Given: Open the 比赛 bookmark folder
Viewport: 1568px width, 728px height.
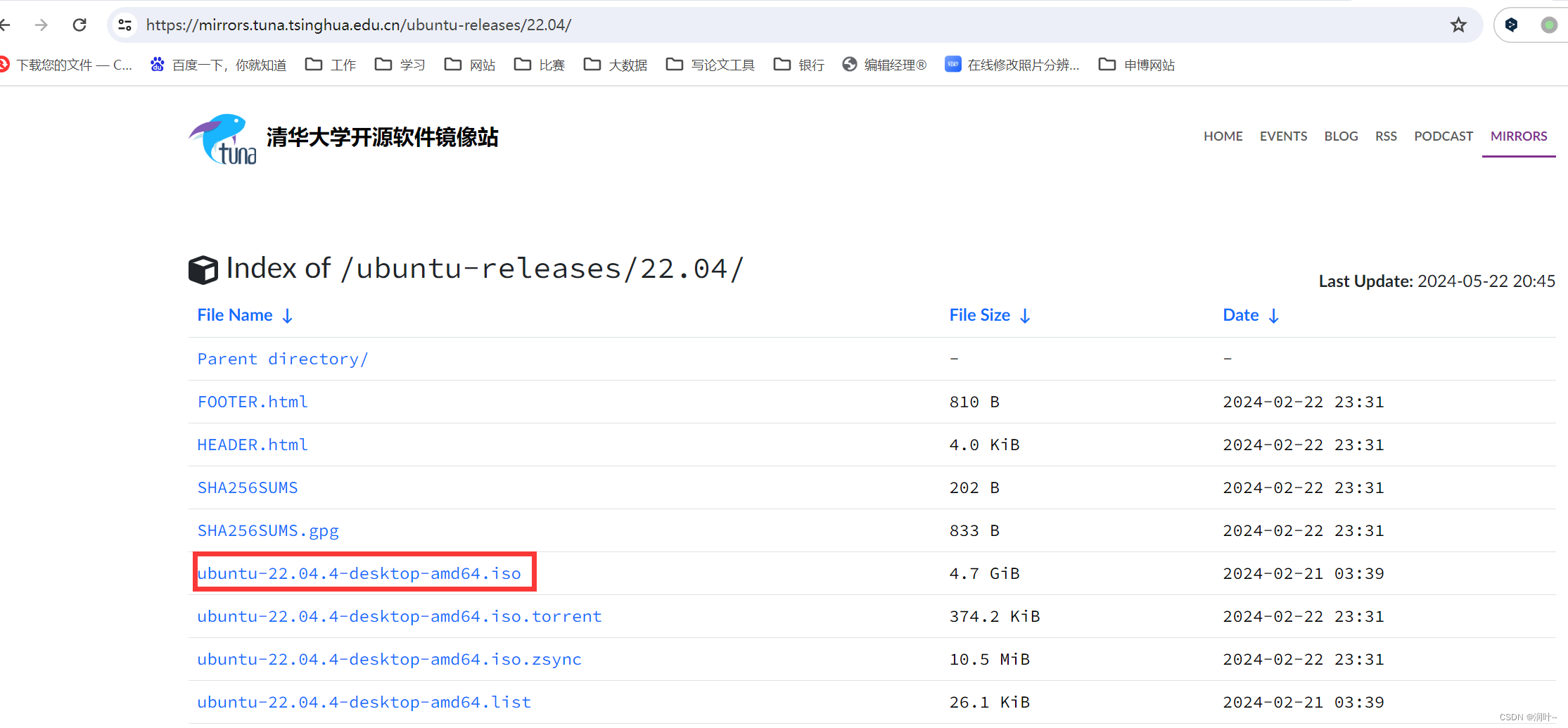Looking at the screenshot, I should pyautogui.click(x=539, y=65).
